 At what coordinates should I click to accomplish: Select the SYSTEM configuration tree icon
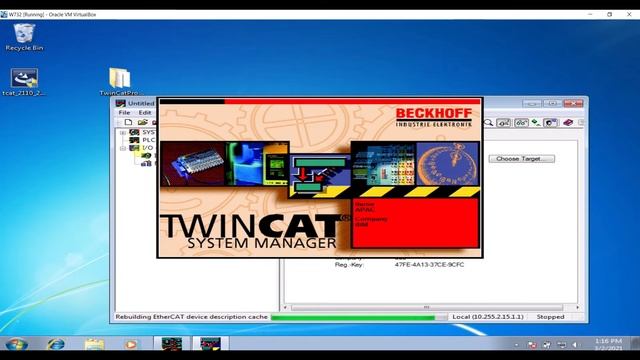pyautogui.click(x=134, y=132)
